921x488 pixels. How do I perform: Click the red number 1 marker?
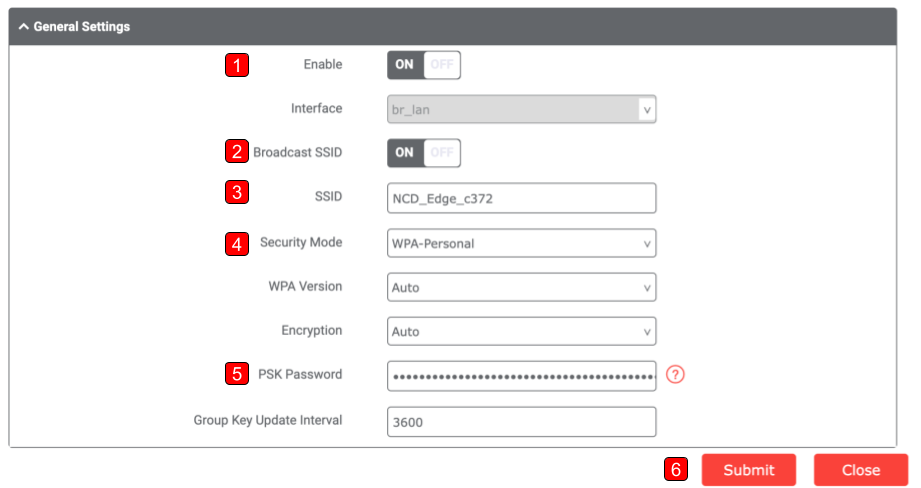tap(237, 65)
